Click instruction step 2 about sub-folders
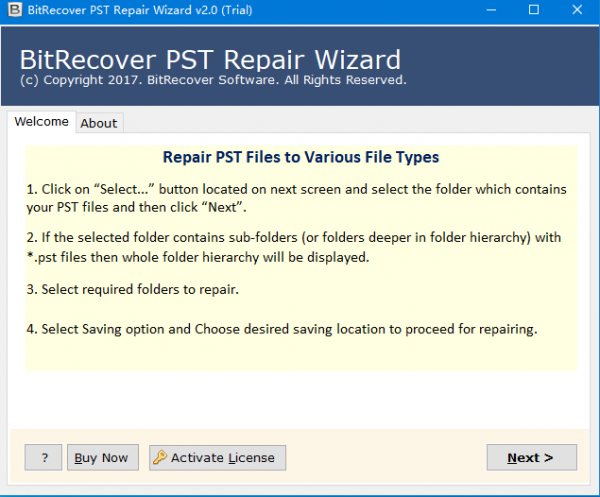The width and height of the screenshot is (600, 497). tap(294, 247)
